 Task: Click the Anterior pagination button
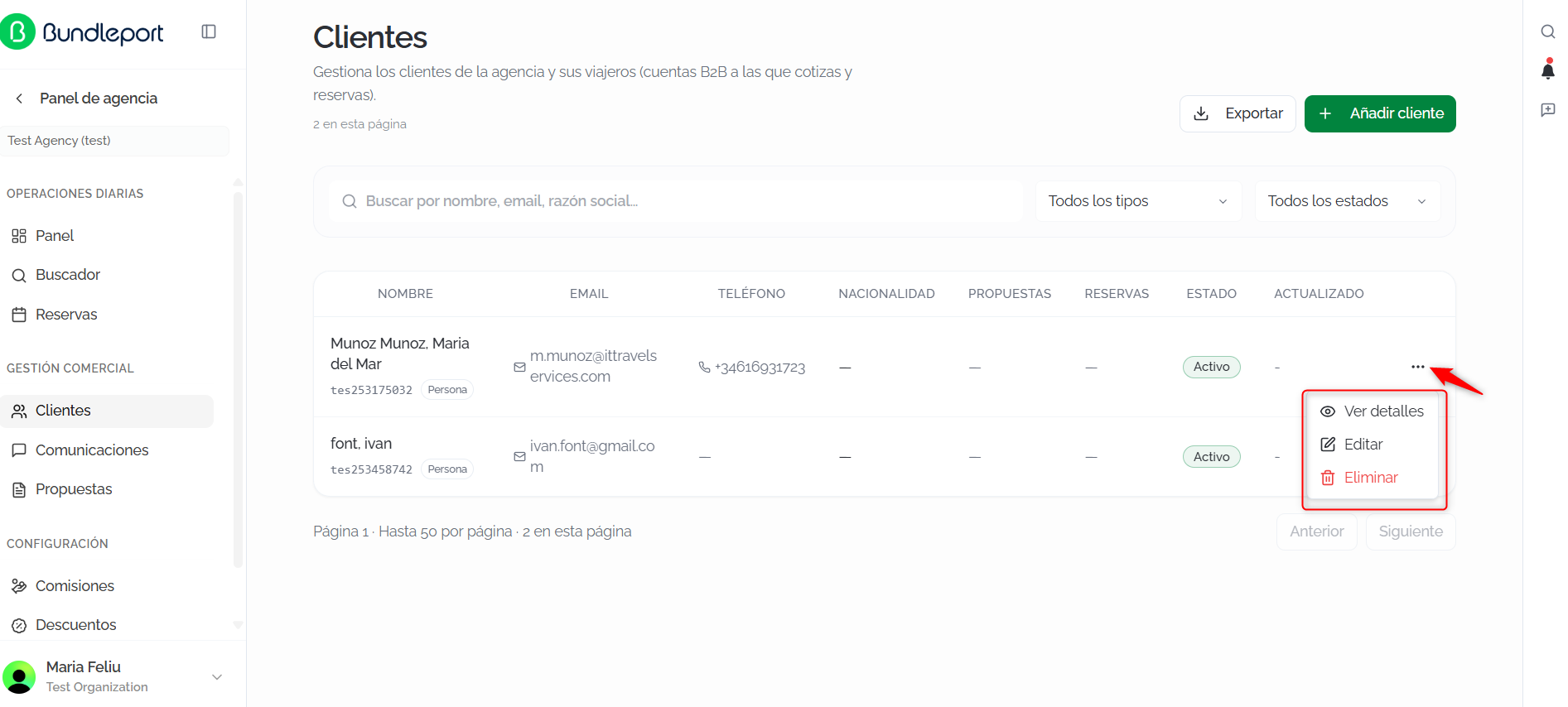[1316, 531]
